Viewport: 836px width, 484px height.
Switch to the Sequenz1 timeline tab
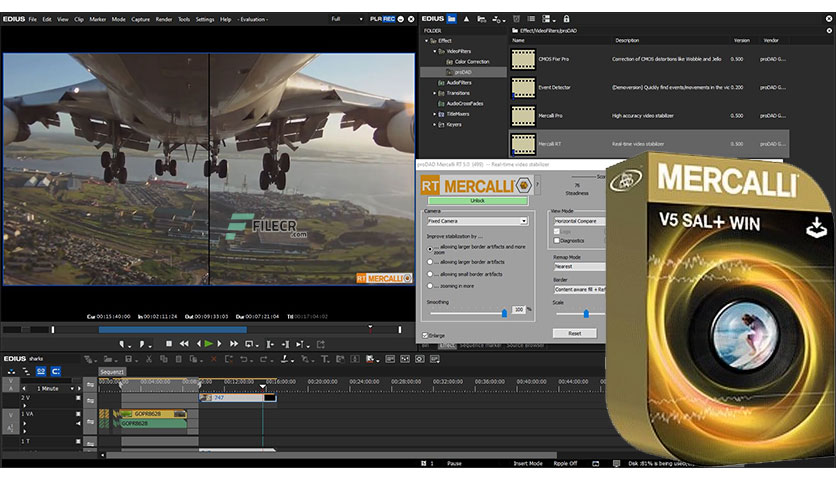112,372
